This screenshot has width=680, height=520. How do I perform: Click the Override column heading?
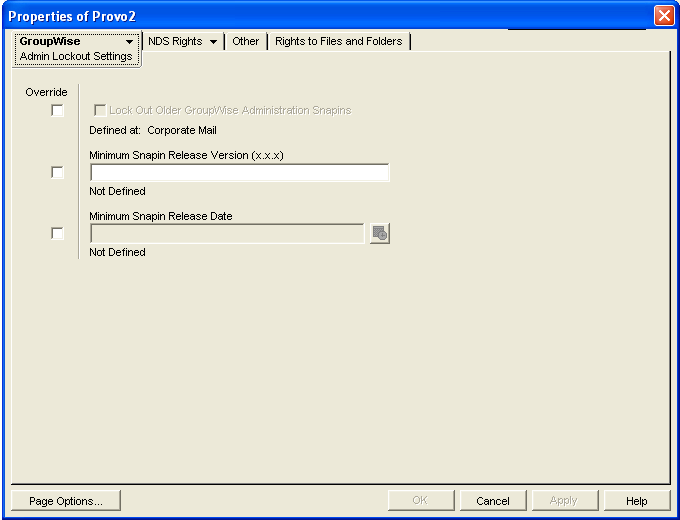pos(46,92)
